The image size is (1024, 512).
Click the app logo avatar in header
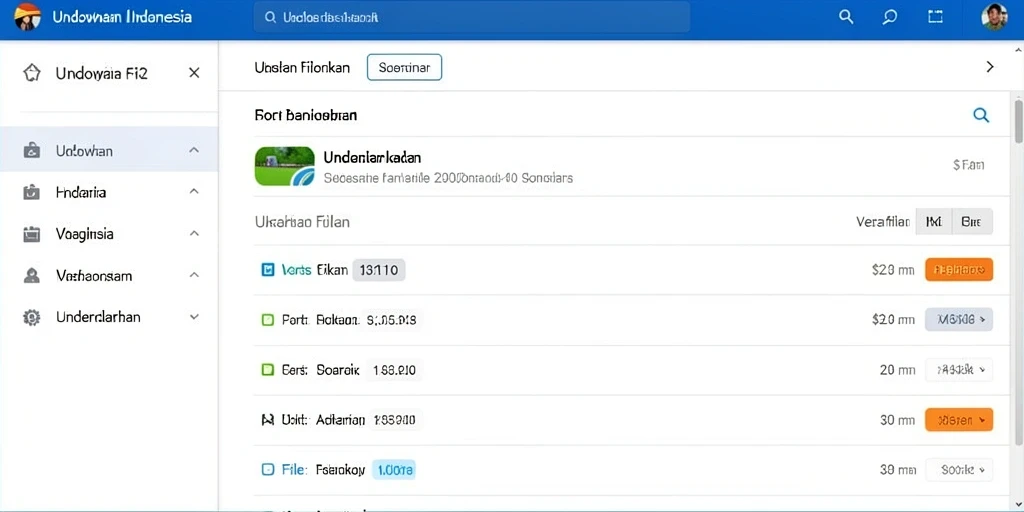point(27,16)
